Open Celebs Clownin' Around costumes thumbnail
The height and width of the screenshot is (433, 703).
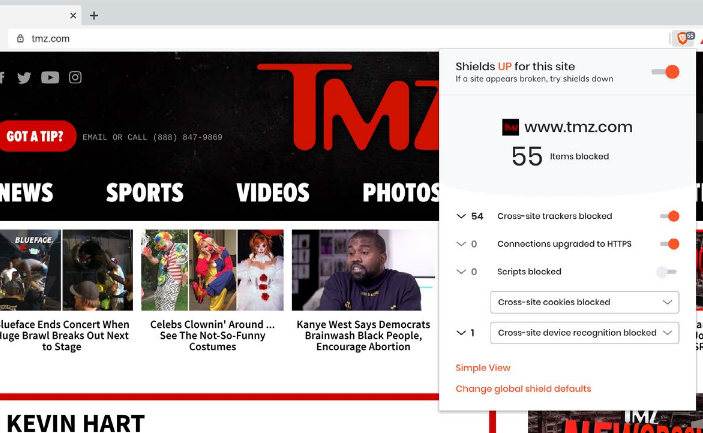point(213,270)
